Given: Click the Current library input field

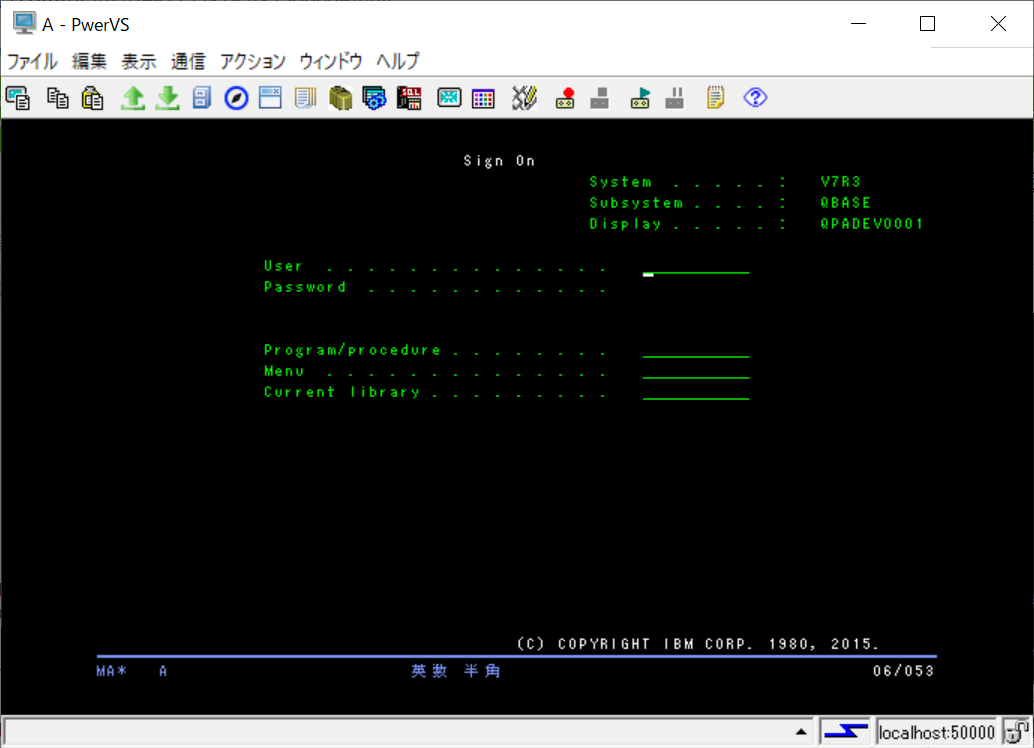Looking at the screenshot, I should point(696,393).
